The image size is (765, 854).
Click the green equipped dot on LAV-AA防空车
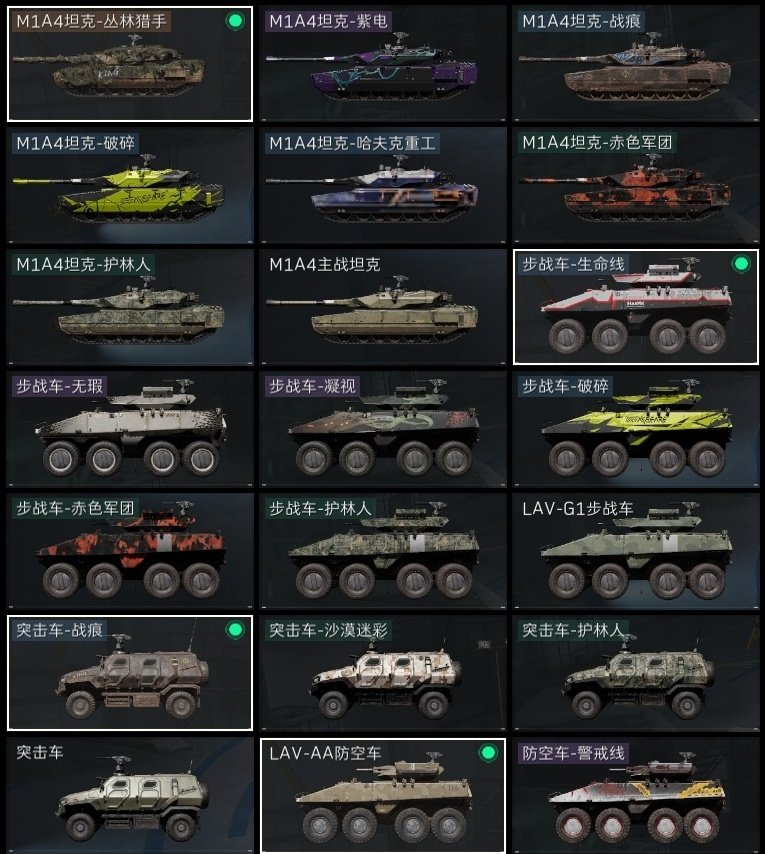(488, 753)
